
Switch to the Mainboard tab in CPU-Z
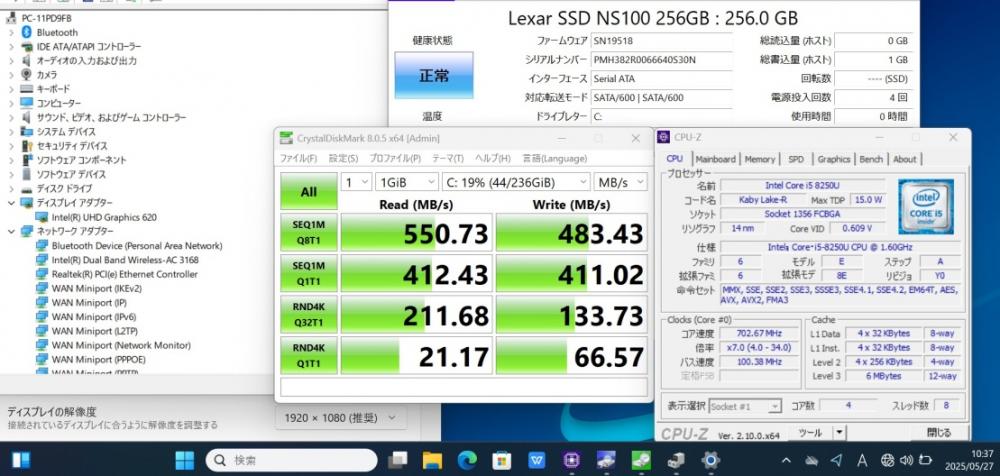coord(716,160)
